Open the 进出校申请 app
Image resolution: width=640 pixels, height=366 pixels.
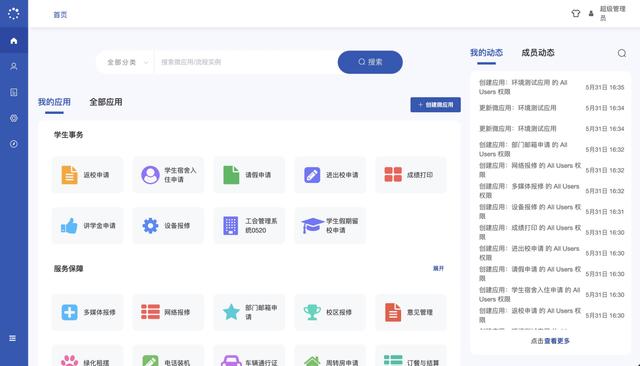click(330, 175)
